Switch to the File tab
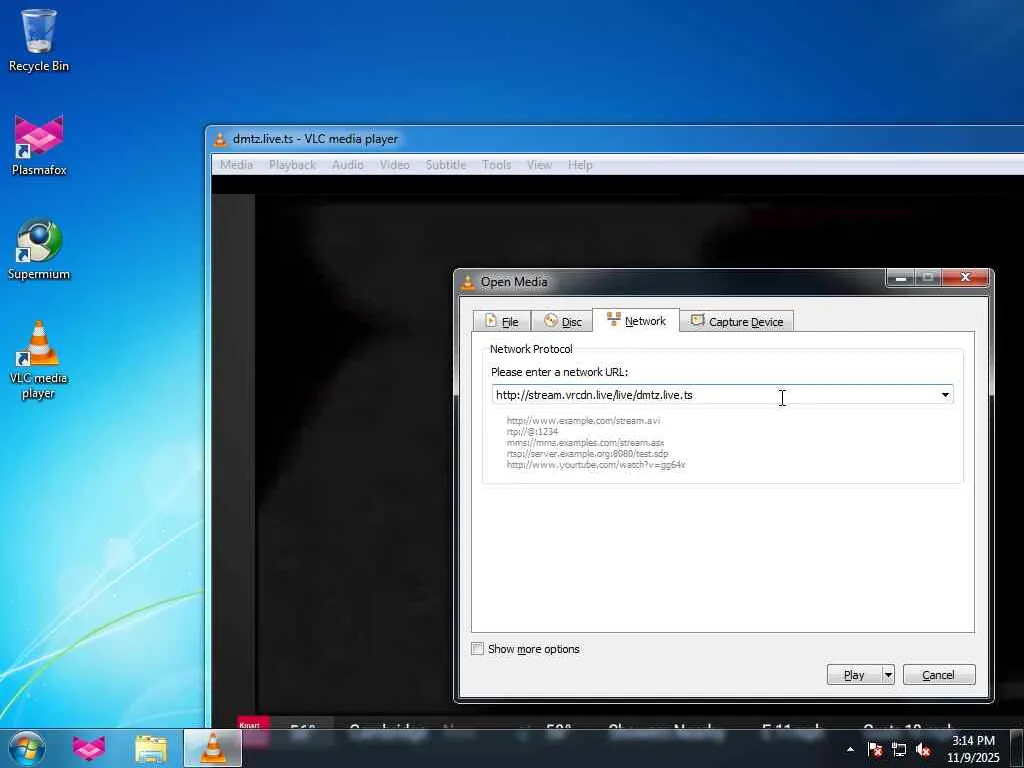Image resolution: width=1024 pixels, height=768 pixels. [502, 321]
